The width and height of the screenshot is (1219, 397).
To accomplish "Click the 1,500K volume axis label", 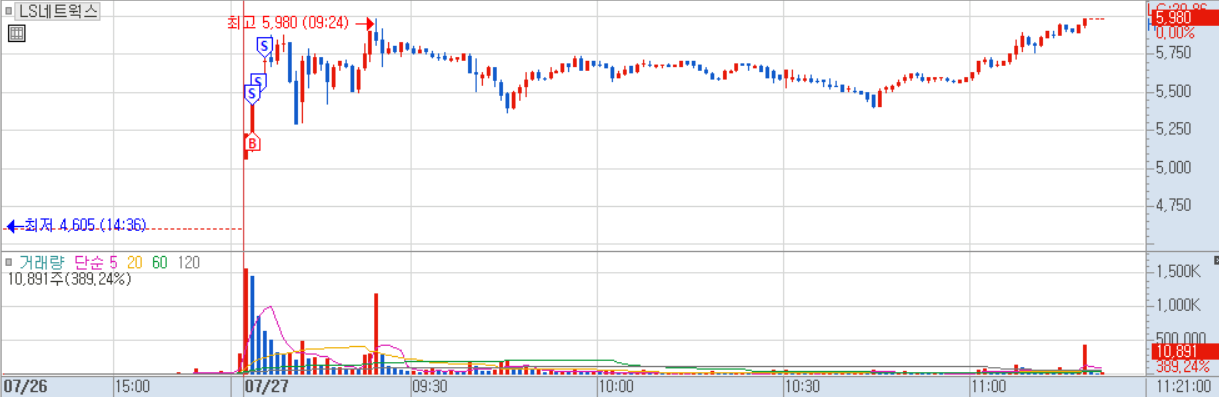I will pos(1177,272).
